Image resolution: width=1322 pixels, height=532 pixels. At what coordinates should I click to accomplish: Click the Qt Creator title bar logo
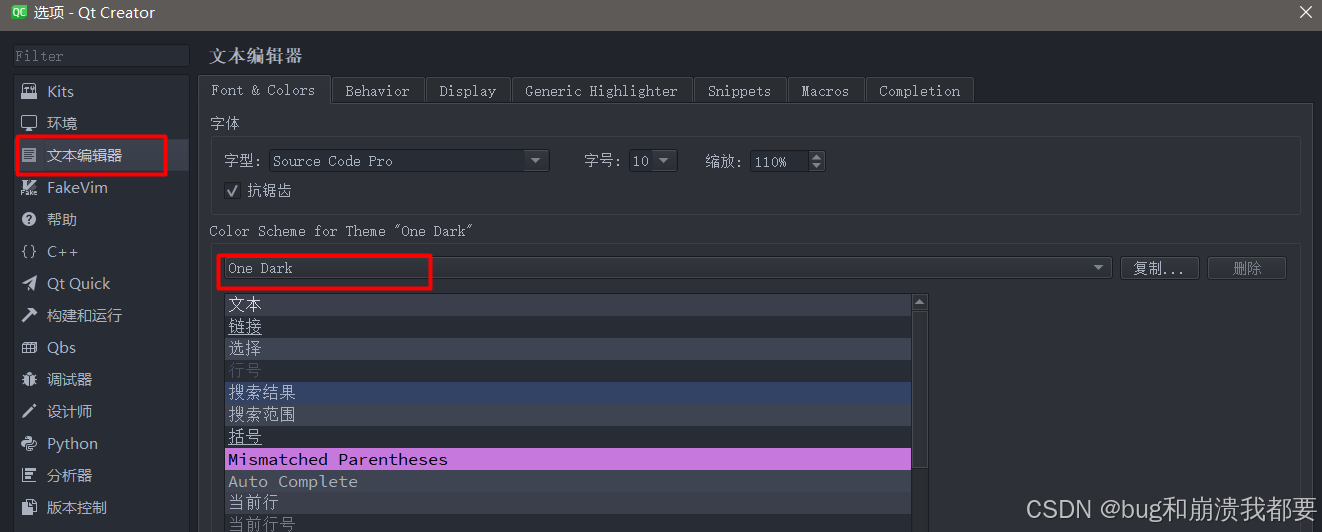point(19,12)
